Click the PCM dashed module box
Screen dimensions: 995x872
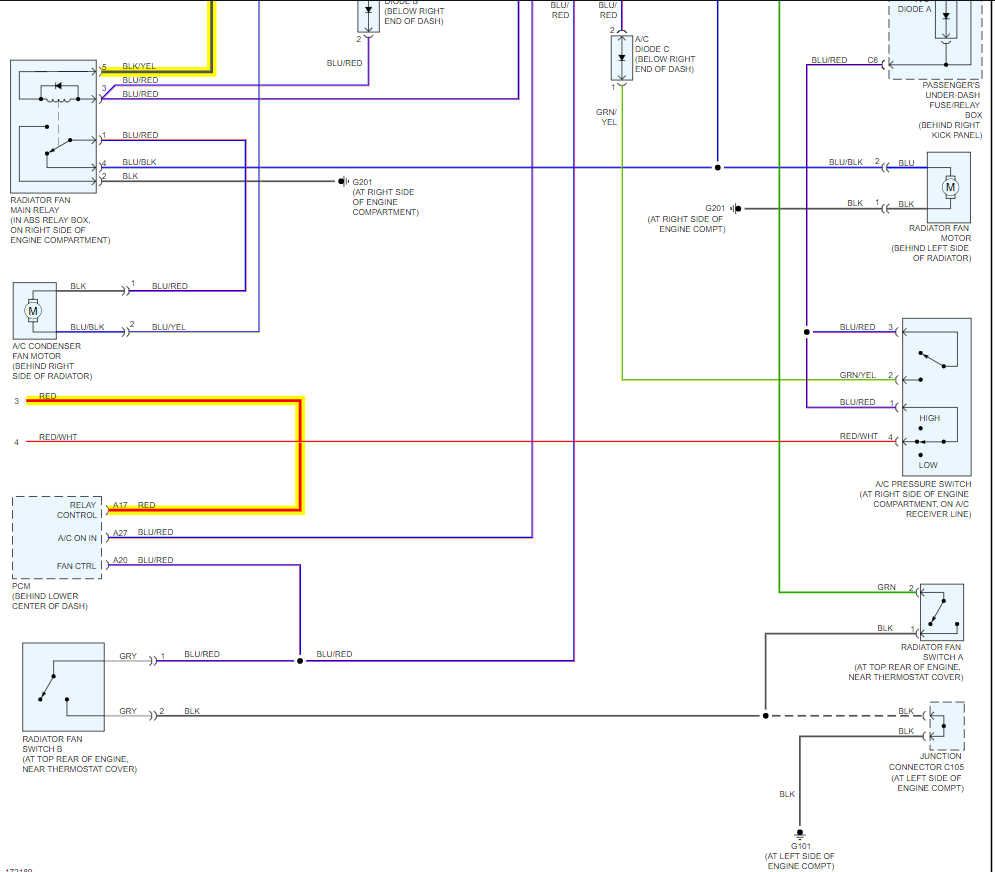57,538
